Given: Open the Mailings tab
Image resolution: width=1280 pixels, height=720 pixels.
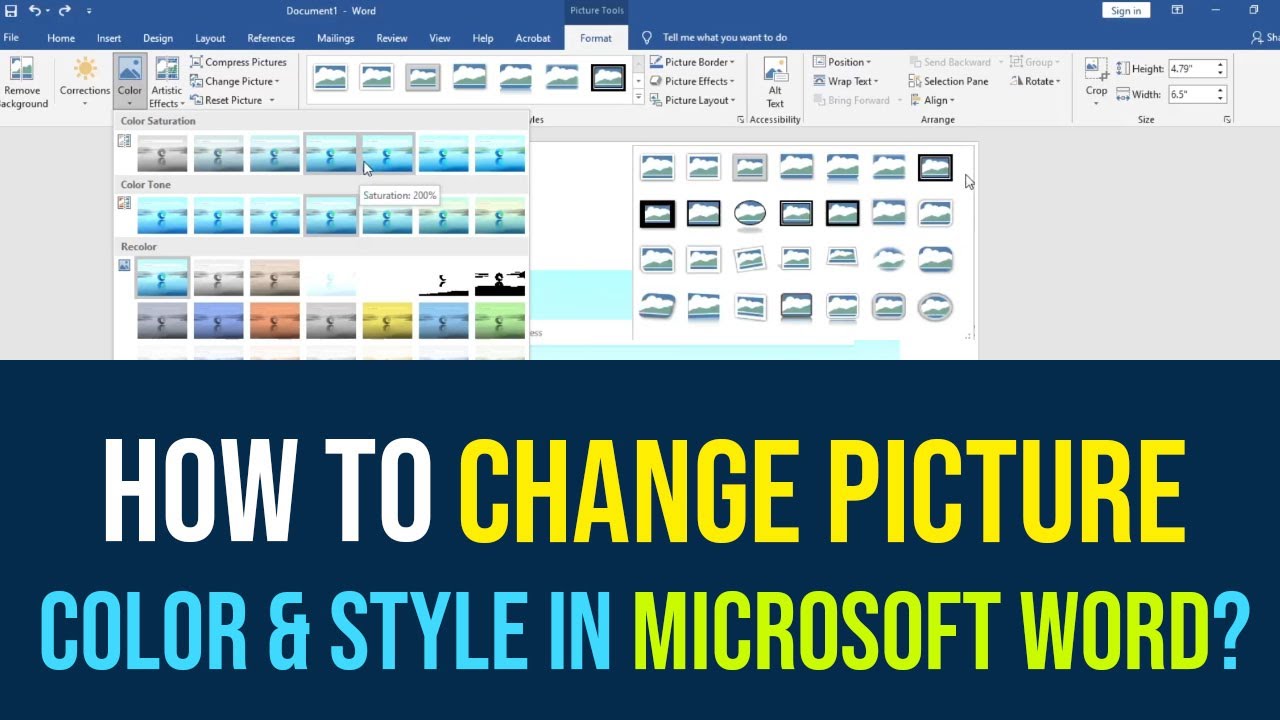Looking at the screenshot, I should (x=336, y=38).
